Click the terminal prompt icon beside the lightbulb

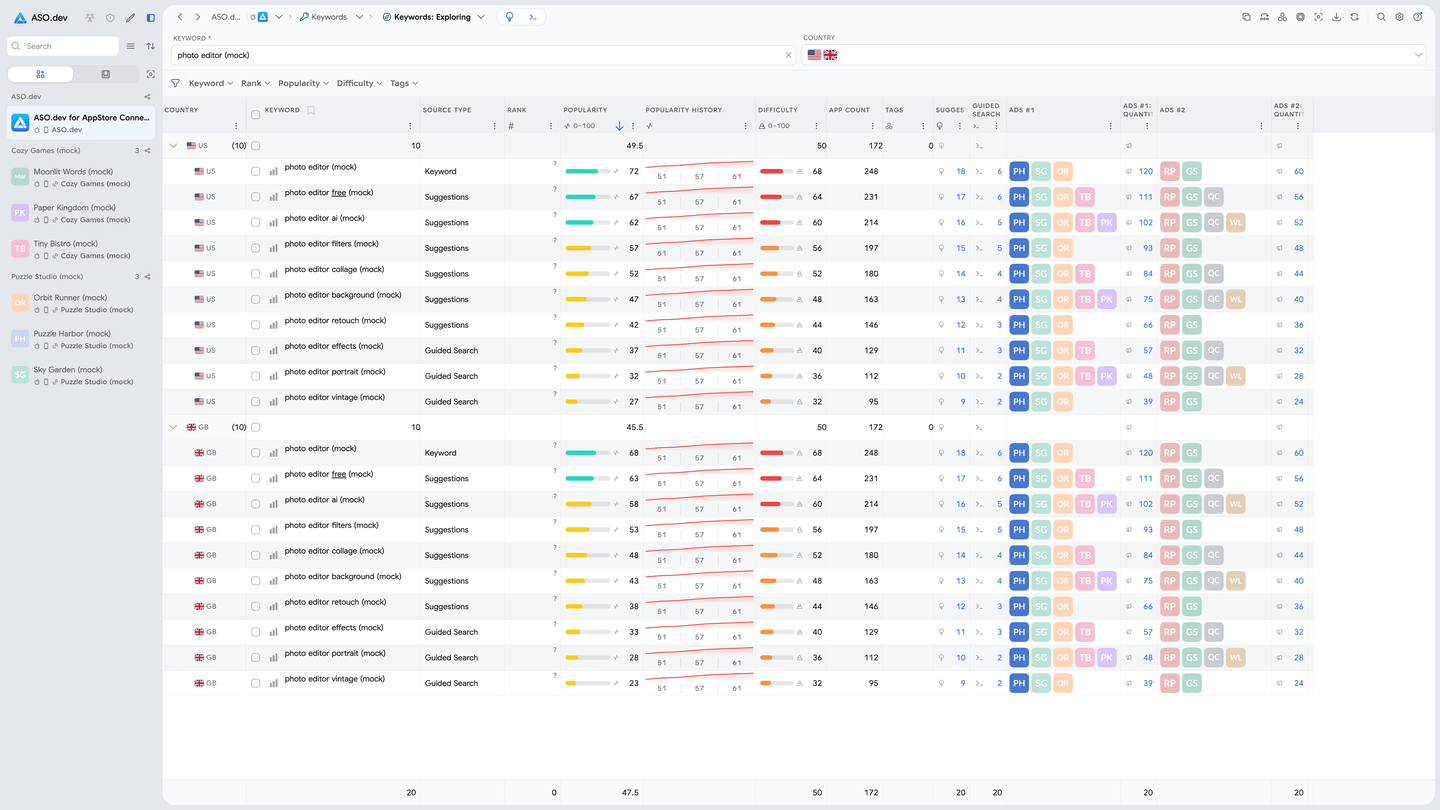point(533,17)
